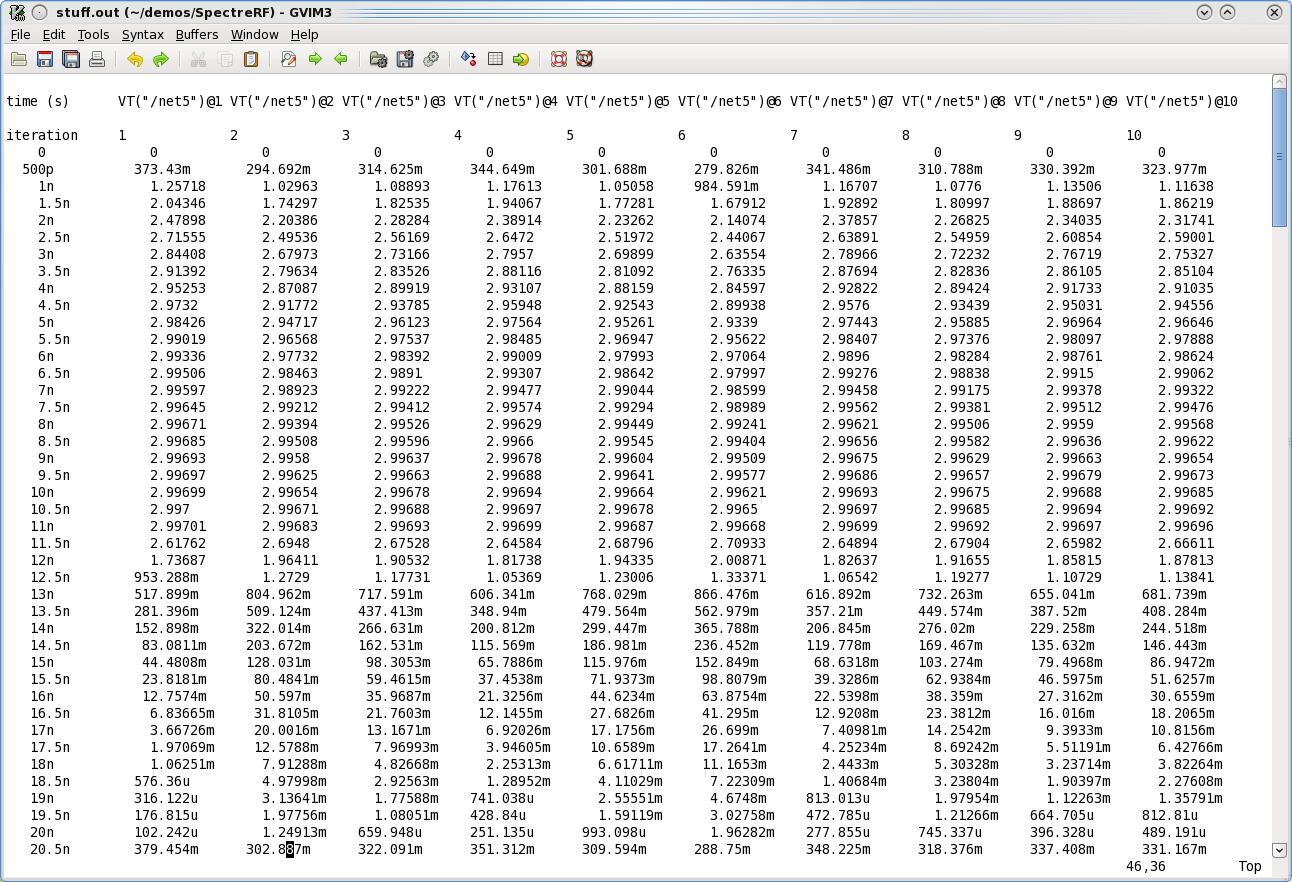Click the vertical scrollbar thumb
This screenshot has height=882, width=1292.
1279,158
